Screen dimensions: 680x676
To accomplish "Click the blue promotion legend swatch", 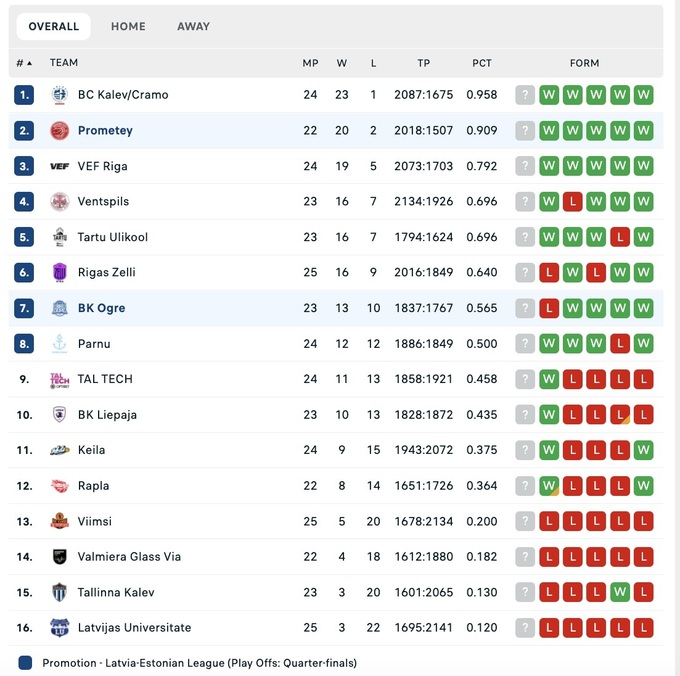I will [25, 663].
